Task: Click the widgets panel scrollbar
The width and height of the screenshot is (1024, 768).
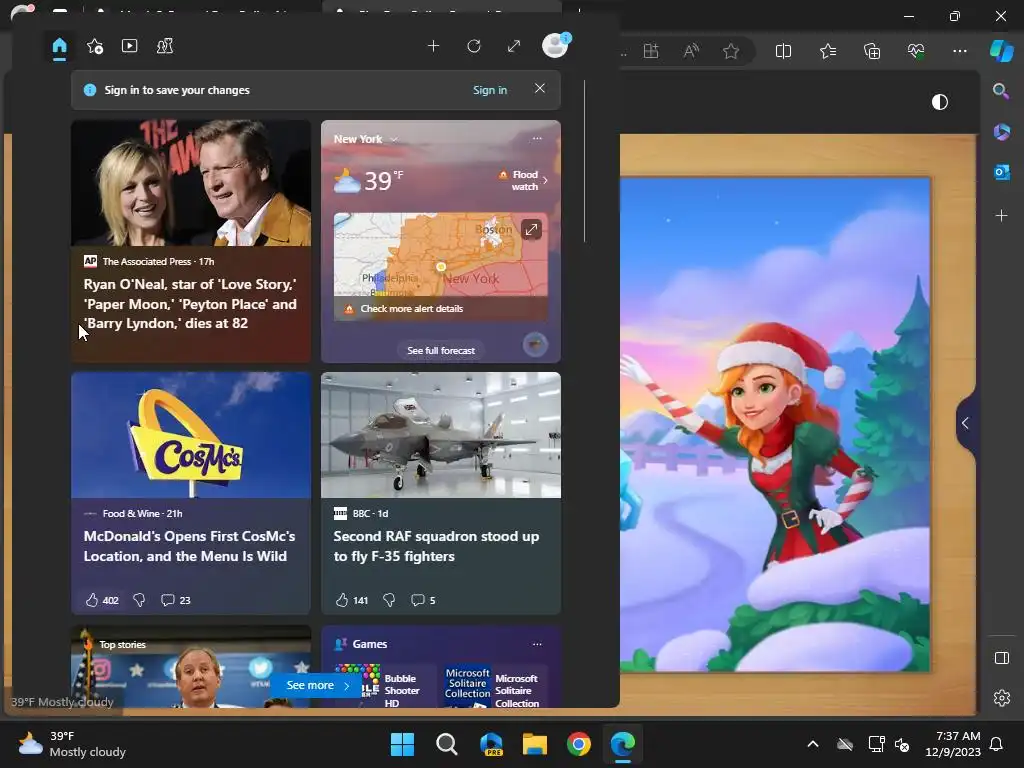Action: coord(584,161)
